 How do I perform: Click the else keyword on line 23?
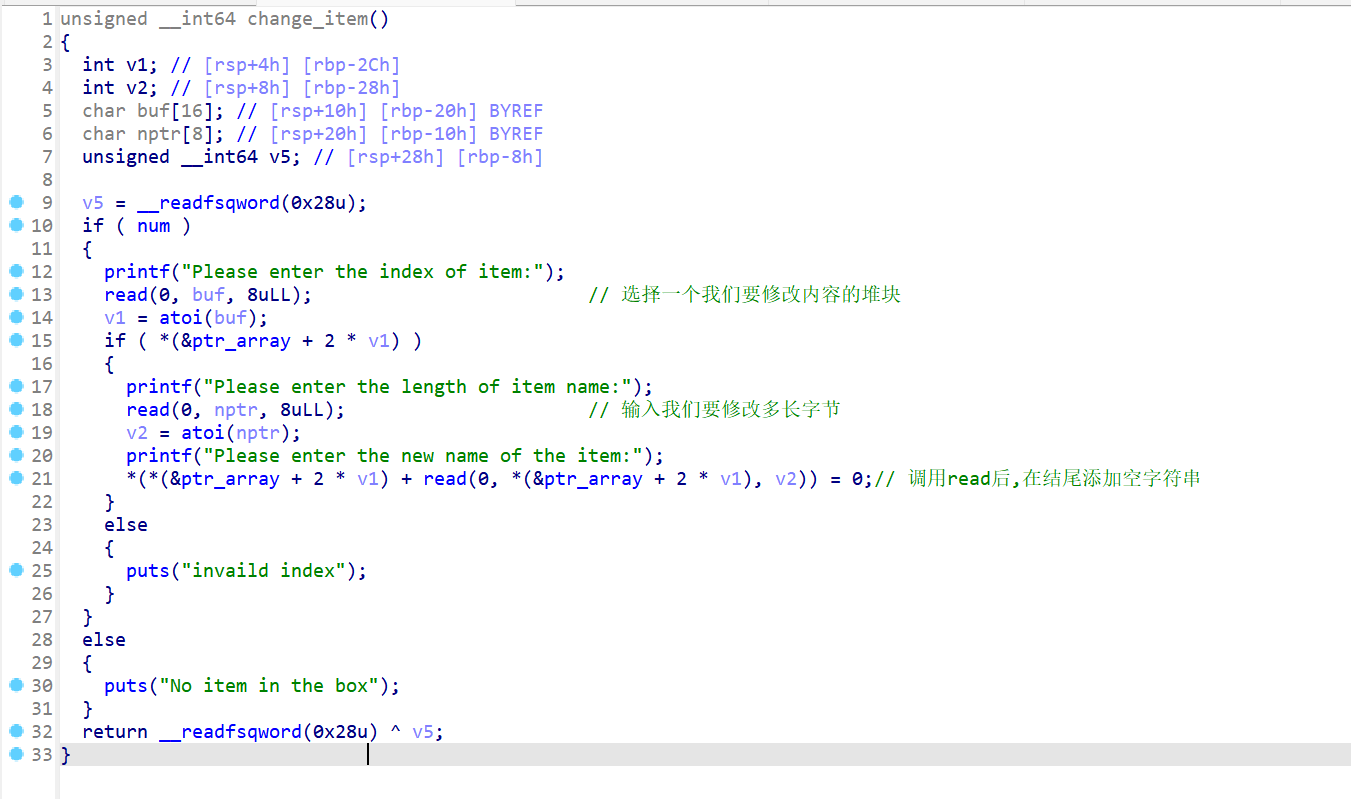click(x=126, y=525)
